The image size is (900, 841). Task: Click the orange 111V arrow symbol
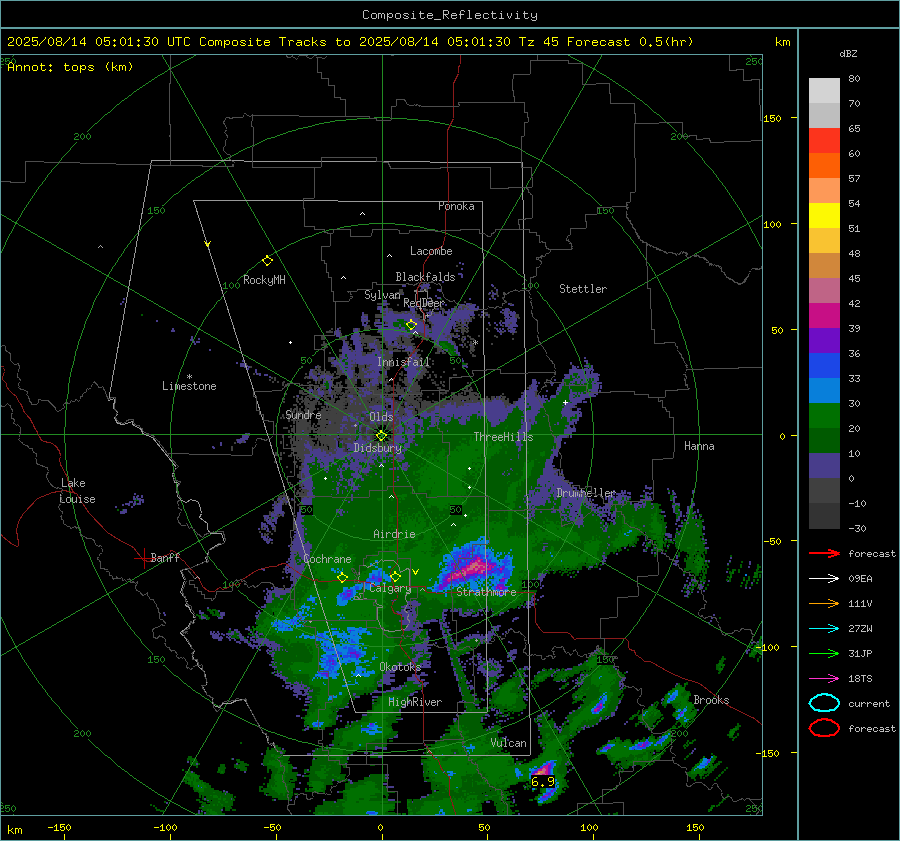pyautogui.click(x=824, y=603)
